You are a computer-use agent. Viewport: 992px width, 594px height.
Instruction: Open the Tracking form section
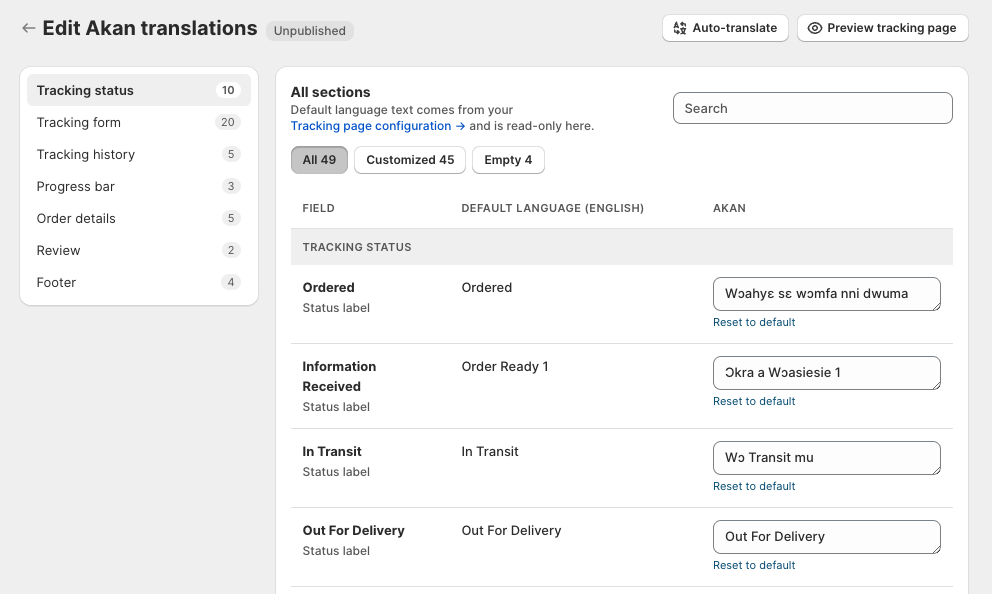[139, 122]
